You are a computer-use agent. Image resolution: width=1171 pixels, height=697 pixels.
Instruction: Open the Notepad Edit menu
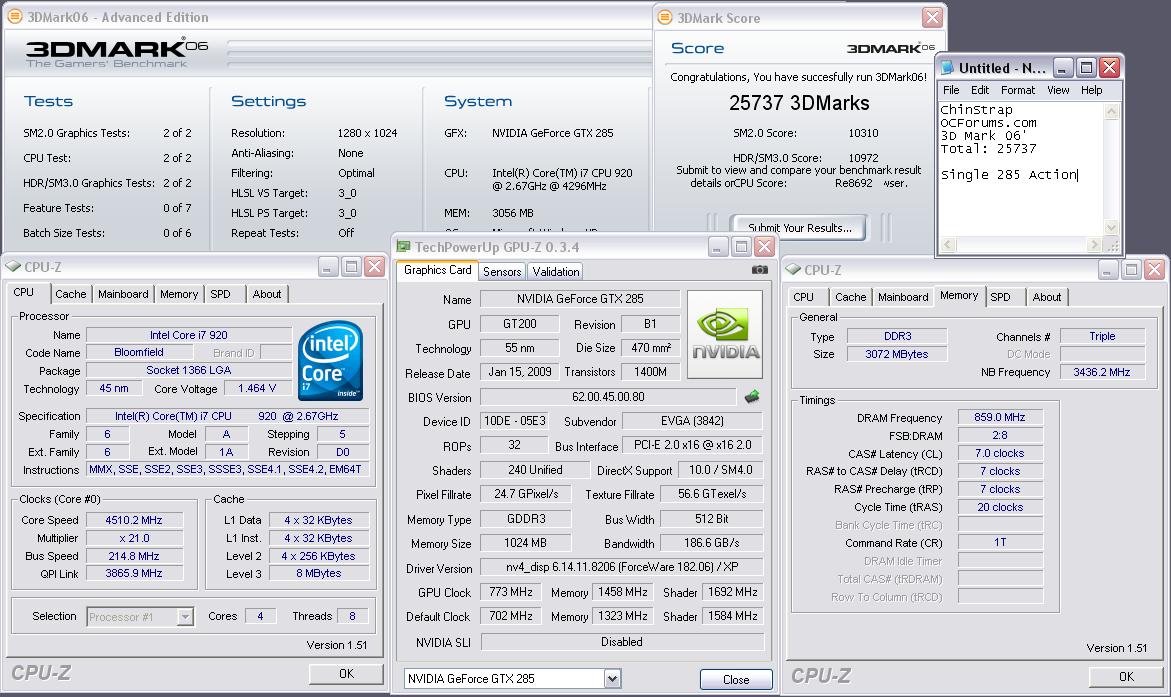click(980, 90)
